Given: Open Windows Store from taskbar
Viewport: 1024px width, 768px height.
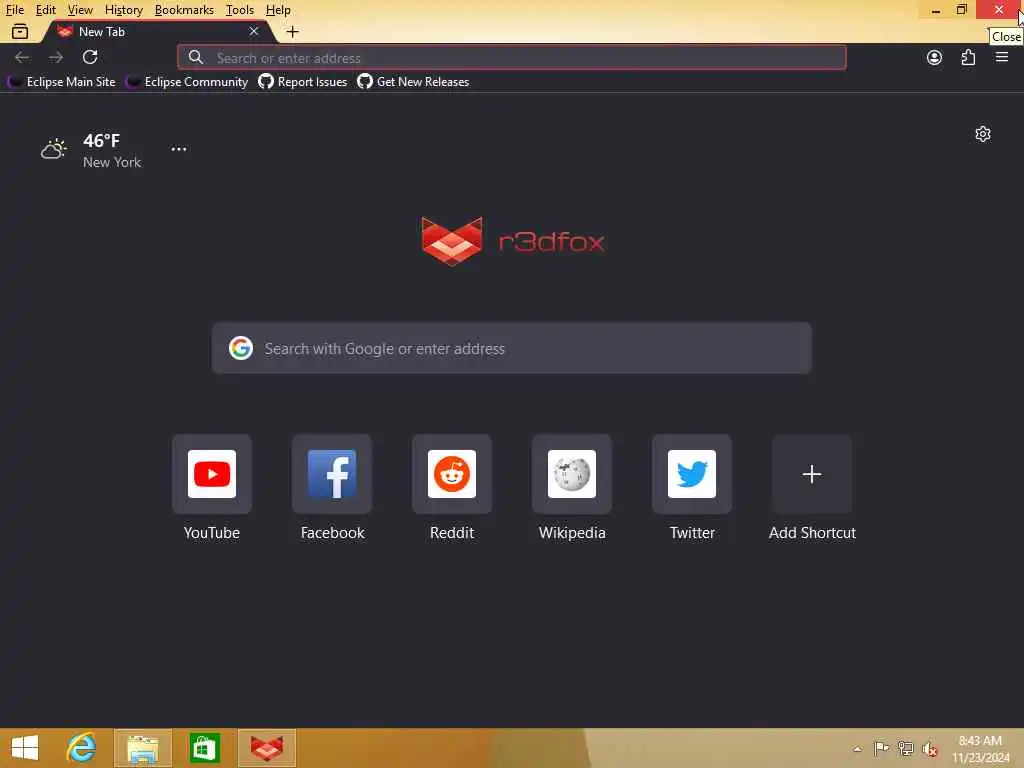Looking at the screenshot, I should 204,748.
